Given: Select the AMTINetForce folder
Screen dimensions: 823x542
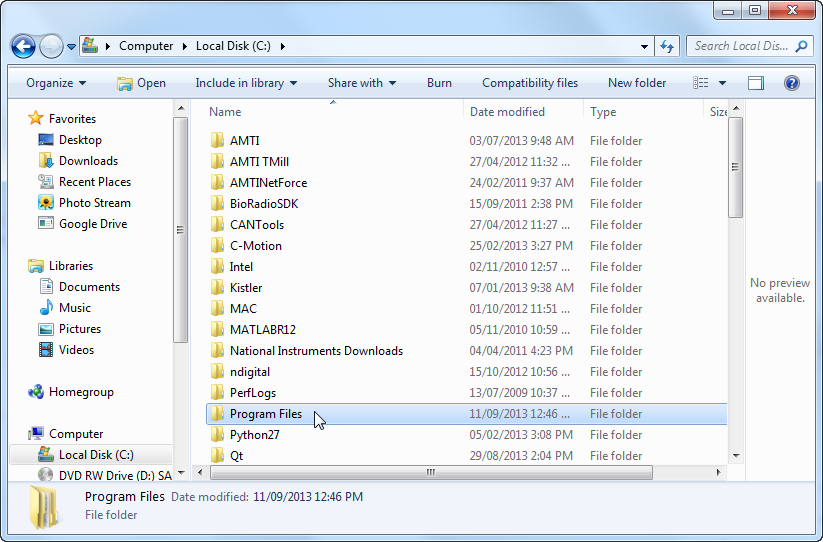Looking at the screenshot, I should (x=467, y=183).
